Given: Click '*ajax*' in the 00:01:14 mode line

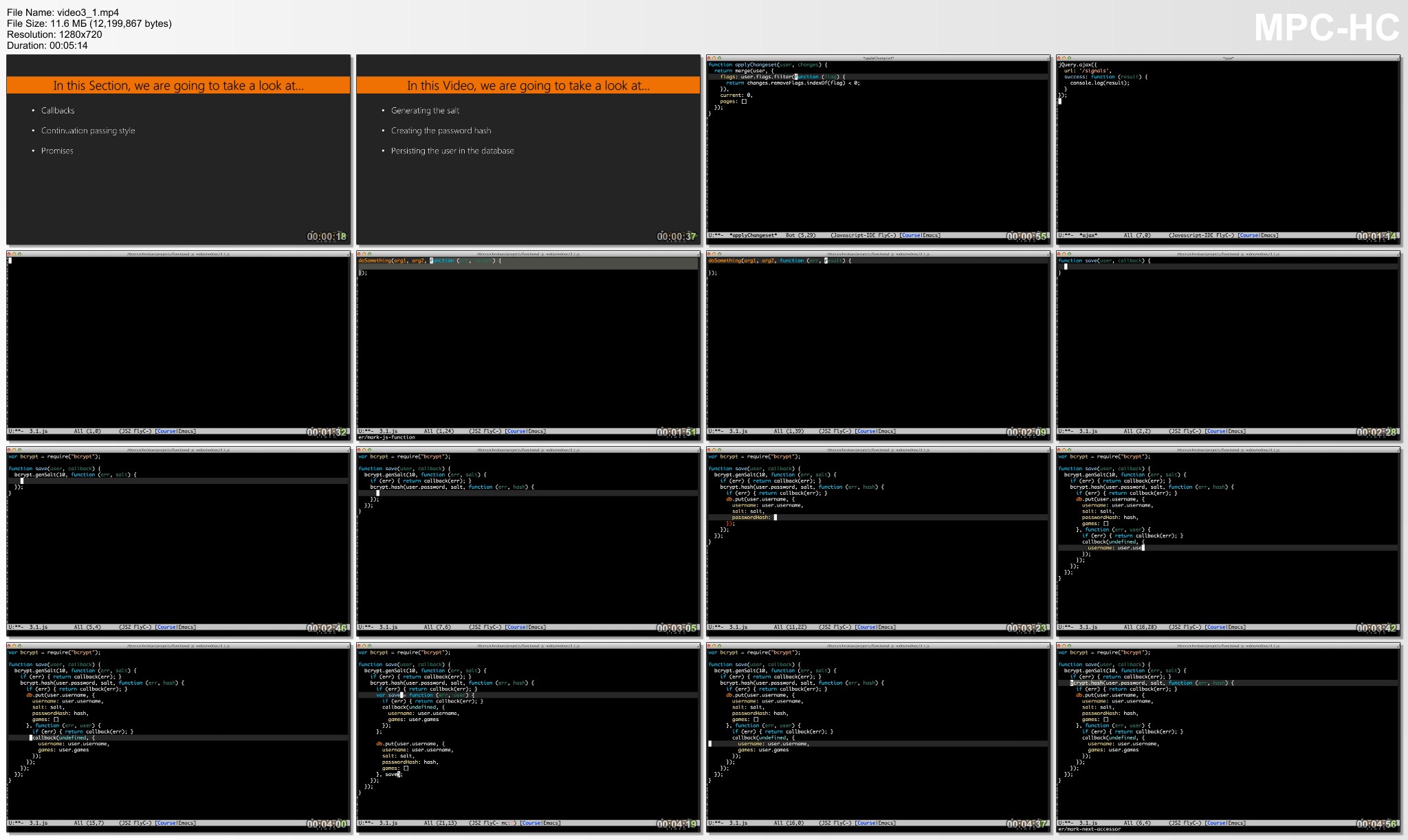Looking at the screenshot, I should tap(1088, 235).
